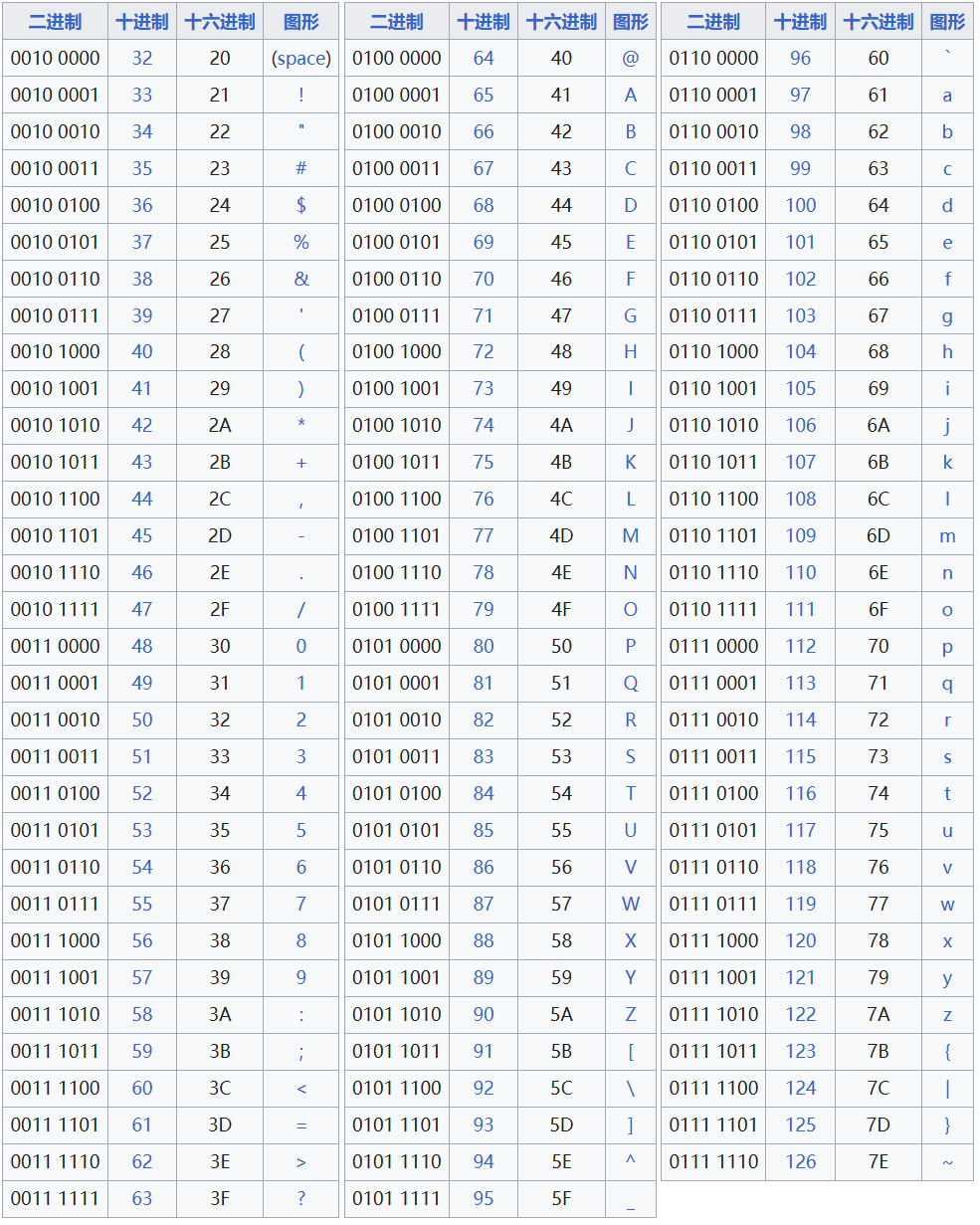
Task: Open the & symbol link
Action: [x=301, y=279]
